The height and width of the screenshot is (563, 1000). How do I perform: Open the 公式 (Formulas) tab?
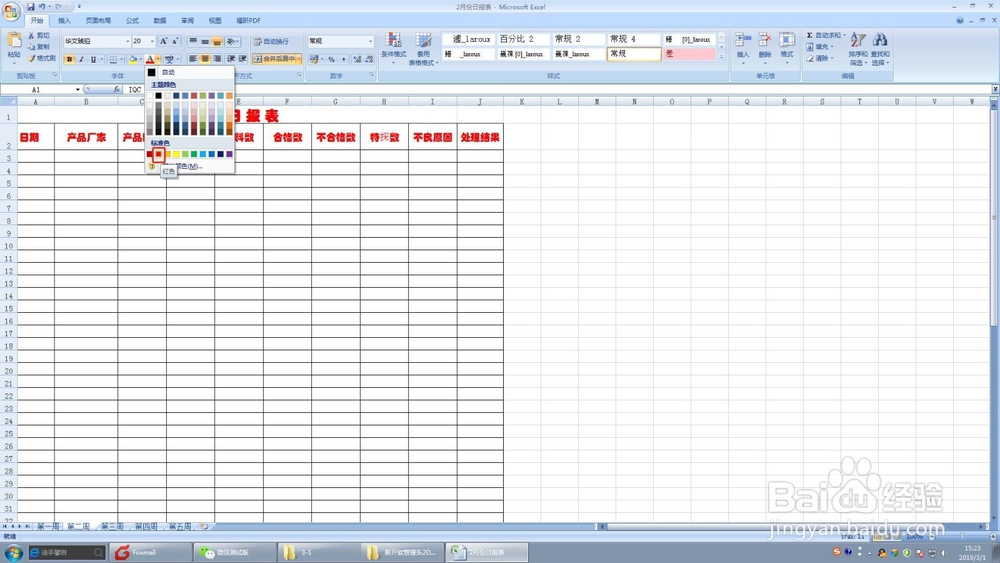(132, 20)
